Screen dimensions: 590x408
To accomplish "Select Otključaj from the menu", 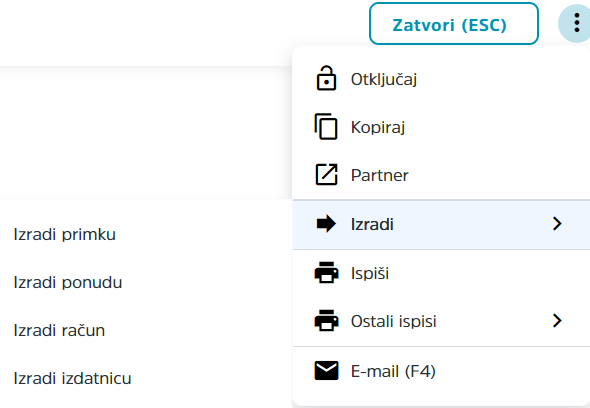I will click(441, 79).
